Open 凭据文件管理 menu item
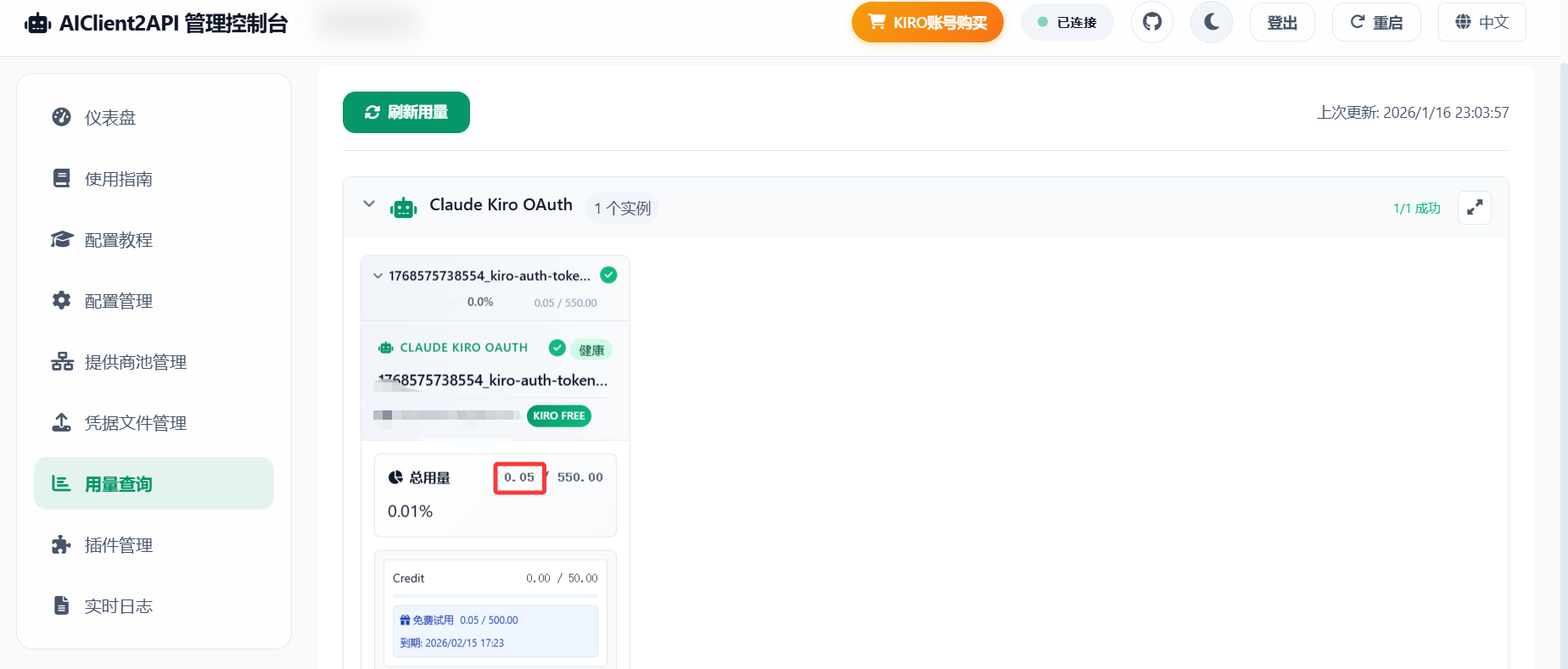The width and height of the screenshot is (1568, 669). [154, 422]
